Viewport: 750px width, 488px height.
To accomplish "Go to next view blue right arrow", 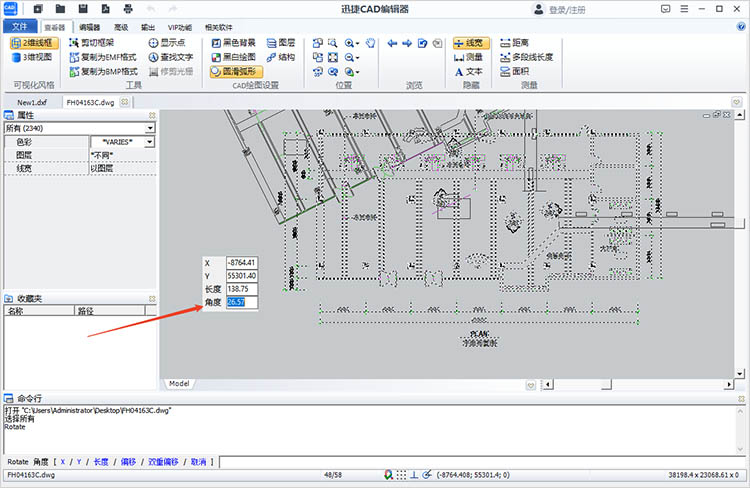I will pyautogui.click(x=407, y=44).
